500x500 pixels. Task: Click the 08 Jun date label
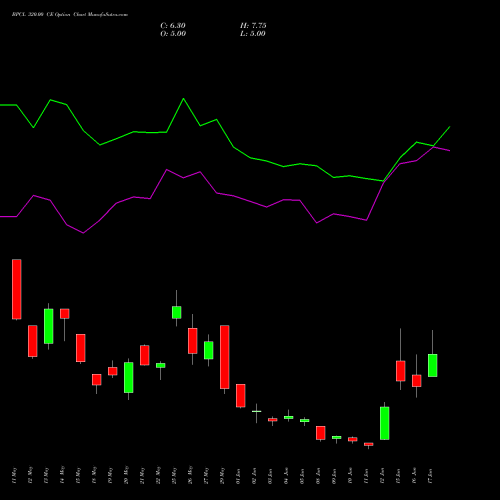tap(318, 476)
